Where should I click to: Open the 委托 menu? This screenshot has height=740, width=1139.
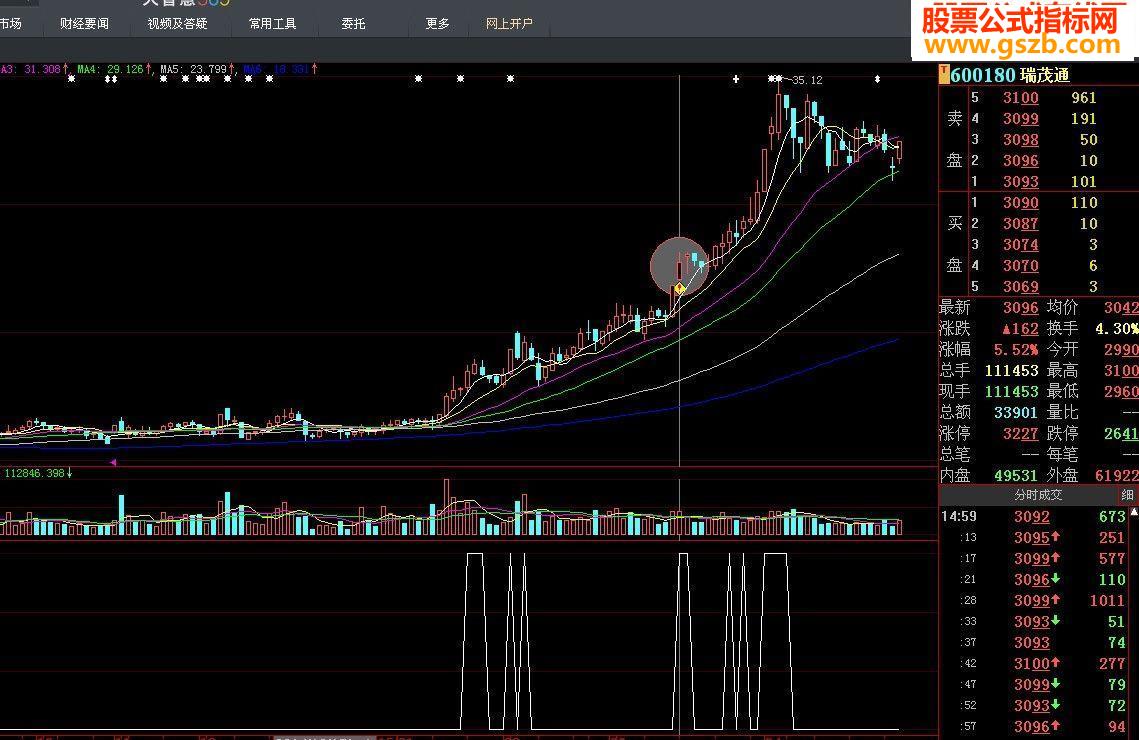point(353,24)
